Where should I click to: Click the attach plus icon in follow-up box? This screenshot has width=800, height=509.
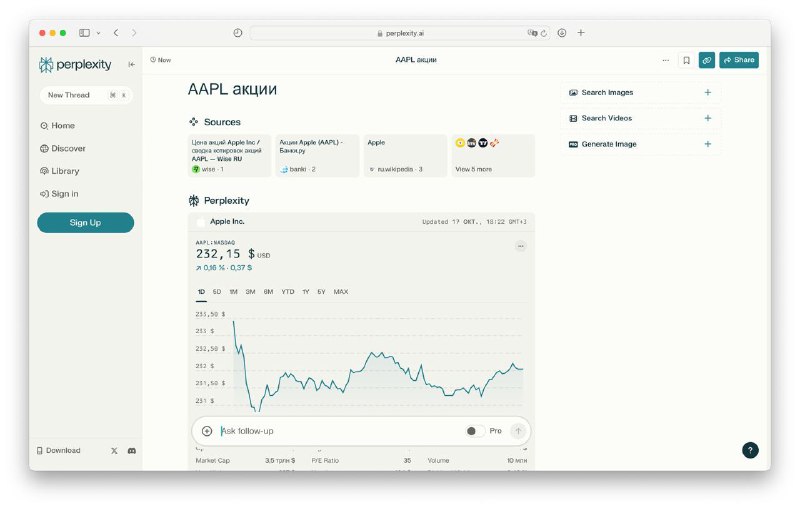coord(207,431)
